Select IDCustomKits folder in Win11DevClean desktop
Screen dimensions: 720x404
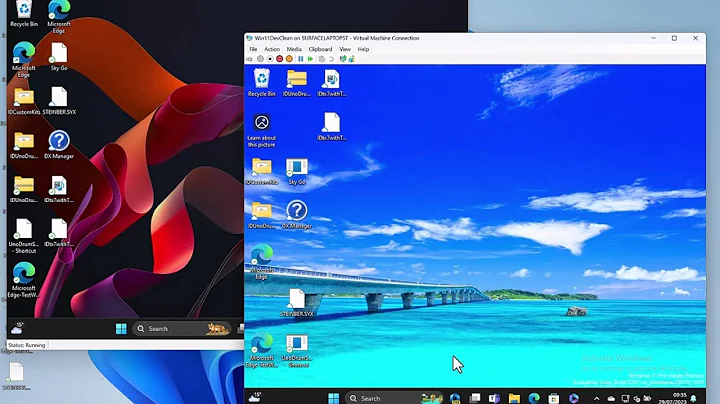(261, 171)
